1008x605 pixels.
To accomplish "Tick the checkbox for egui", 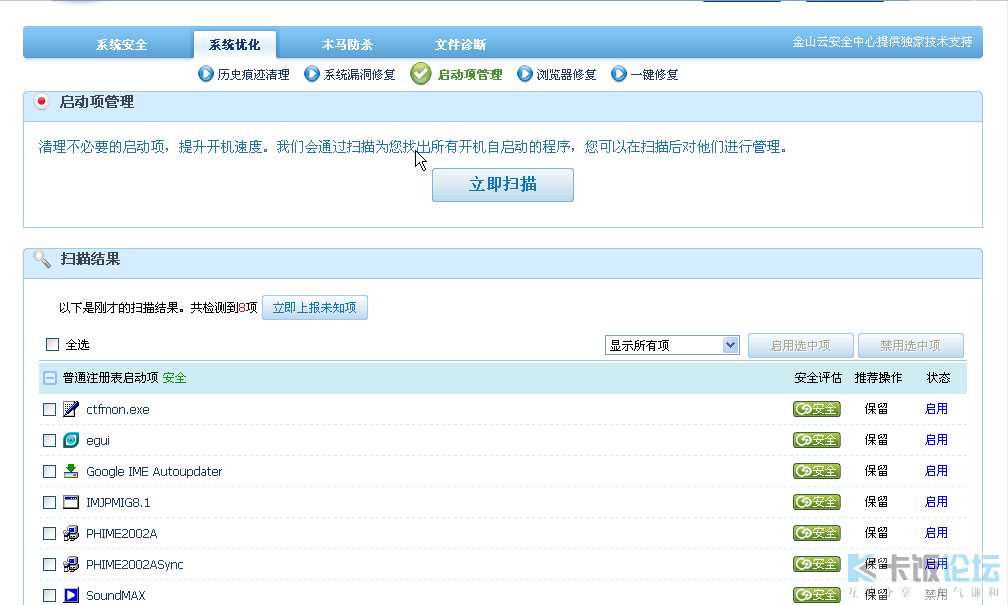I will pos(50,440).
